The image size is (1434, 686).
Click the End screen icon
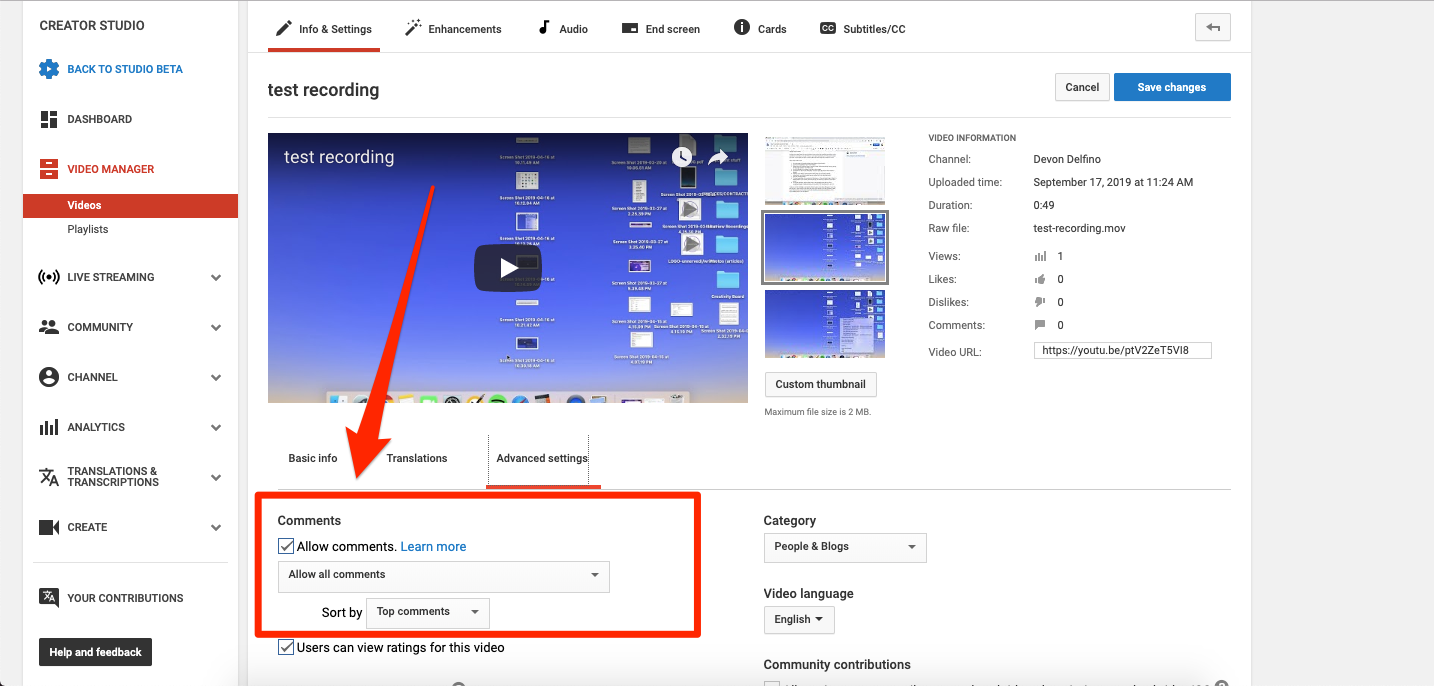[x=630, y=28]
